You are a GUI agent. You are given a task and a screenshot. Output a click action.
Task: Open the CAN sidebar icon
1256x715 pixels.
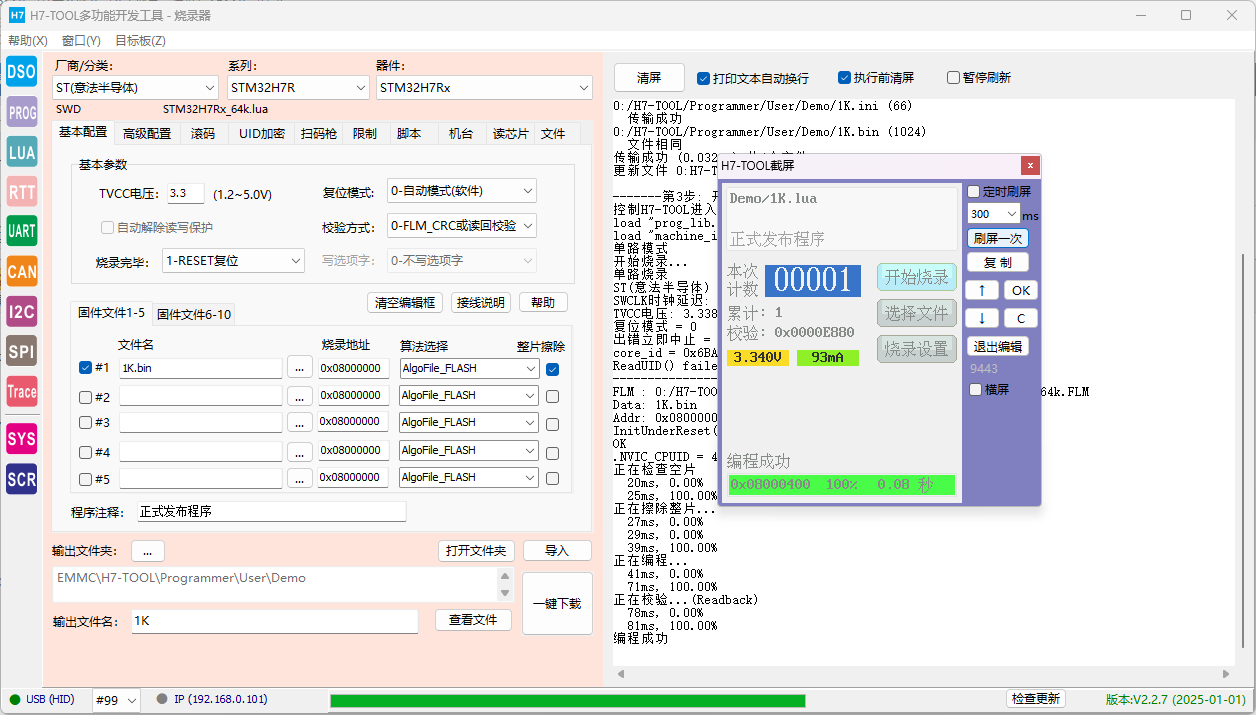[x=22, y=271]
